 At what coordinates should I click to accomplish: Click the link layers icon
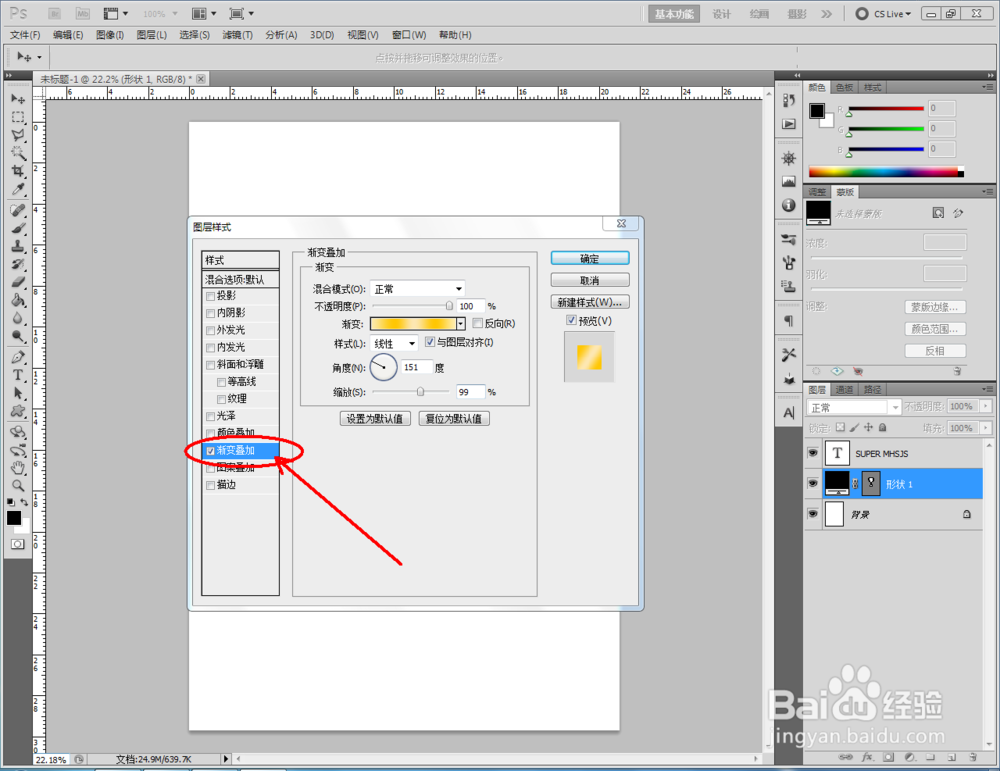coord(846,757)
